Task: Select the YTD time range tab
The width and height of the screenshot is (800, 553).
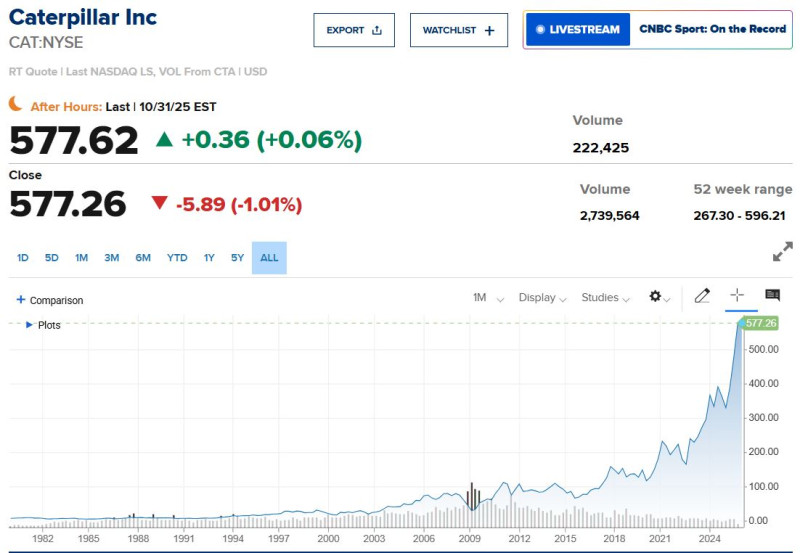Action: [x=177, y=258]
